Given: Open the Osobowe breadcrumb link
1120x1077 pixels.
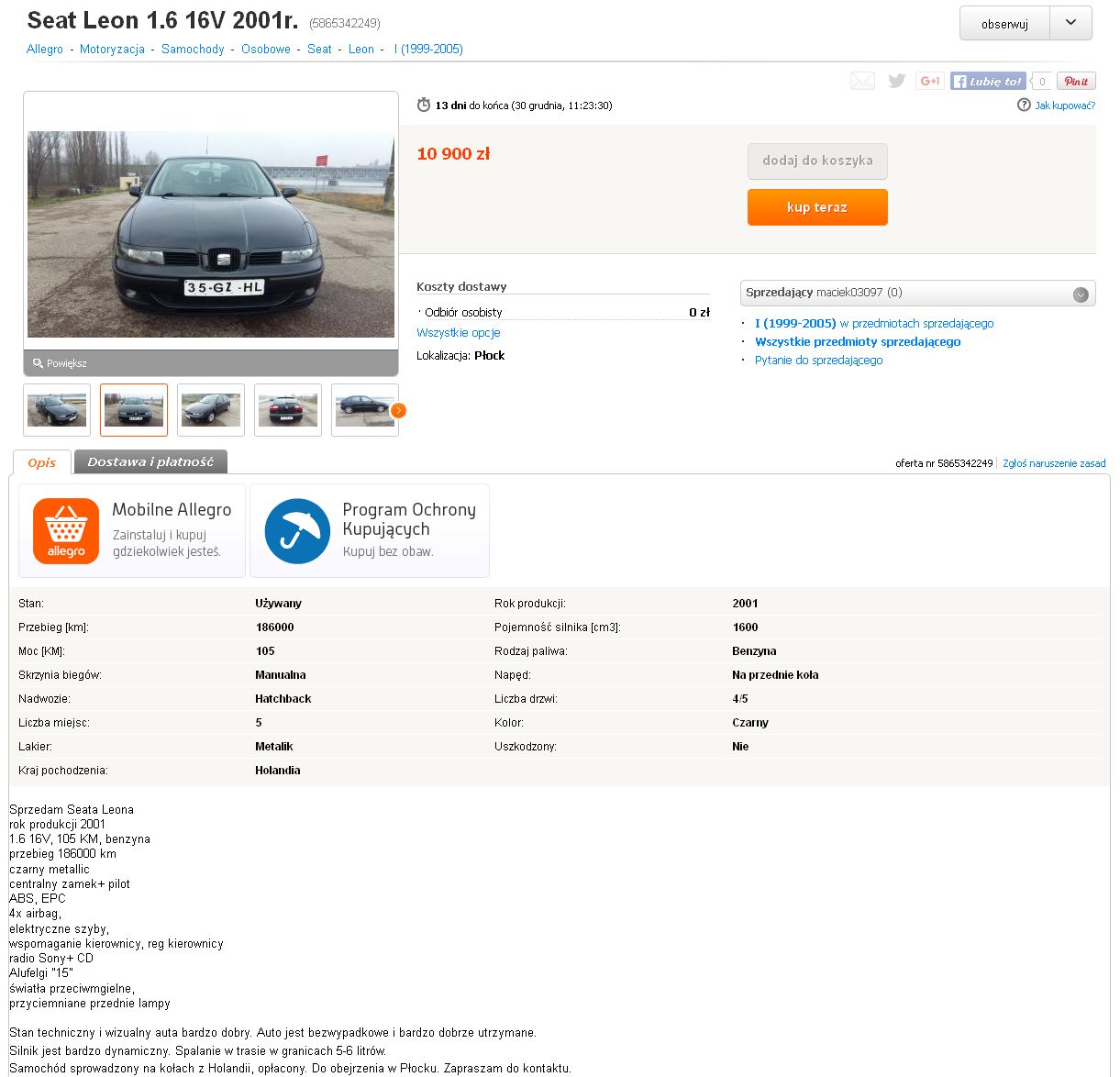Looking at the screenshot, I should (266, 50).
